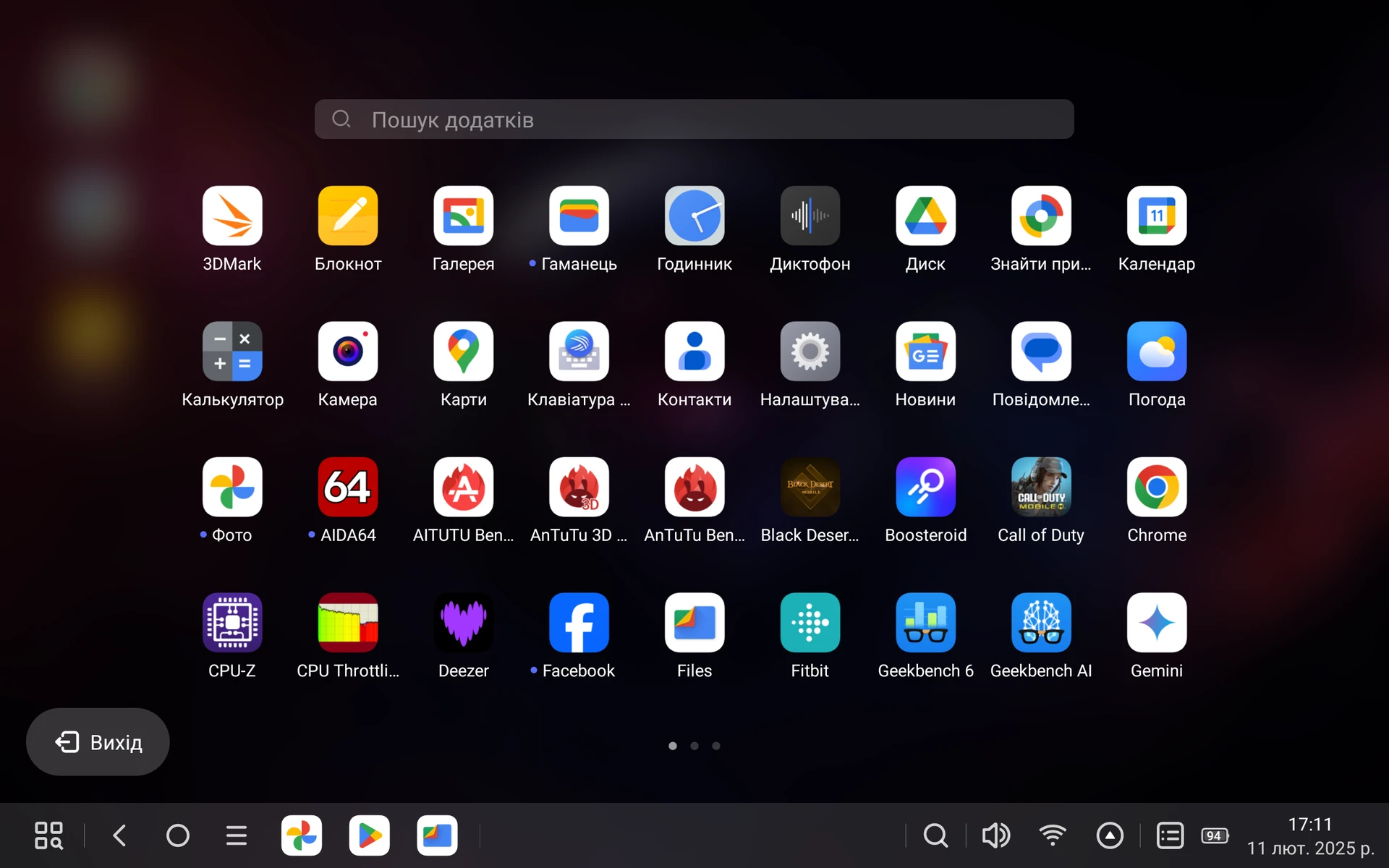Launch the Gemini app
This screenshot has height=868, width=1389.
(x=1157, y=622)
